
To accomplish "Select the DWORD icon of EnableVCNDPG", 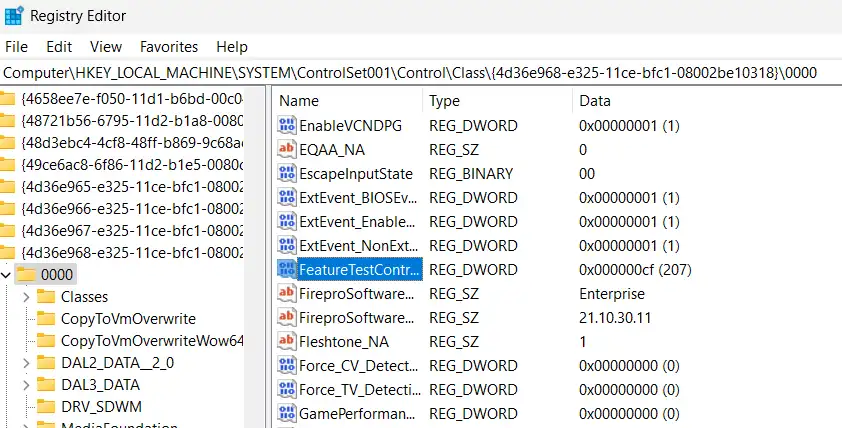I will [287, 126].
